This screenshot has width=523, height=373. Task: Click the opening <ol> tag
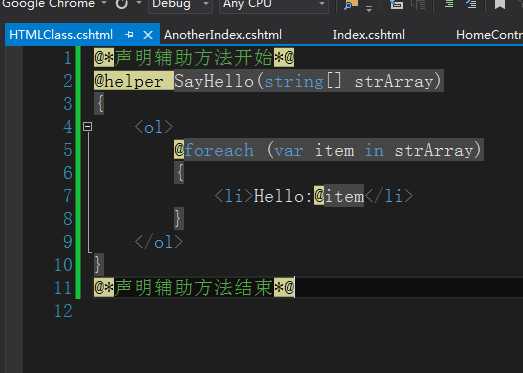tap(154, 127)
